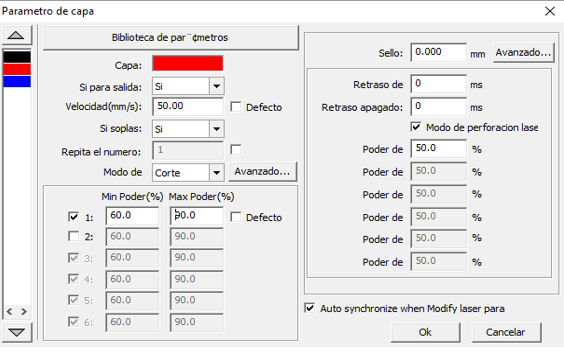Screen dimensions: 564x361
Task: Select the blue layer swatch
Action: tap(17, 81)
